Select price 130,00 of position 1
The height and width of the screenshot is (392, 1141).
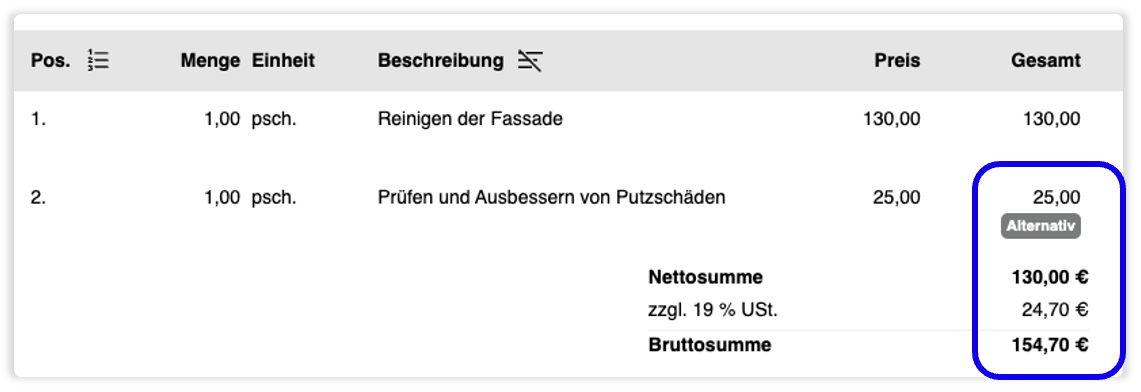891,119
